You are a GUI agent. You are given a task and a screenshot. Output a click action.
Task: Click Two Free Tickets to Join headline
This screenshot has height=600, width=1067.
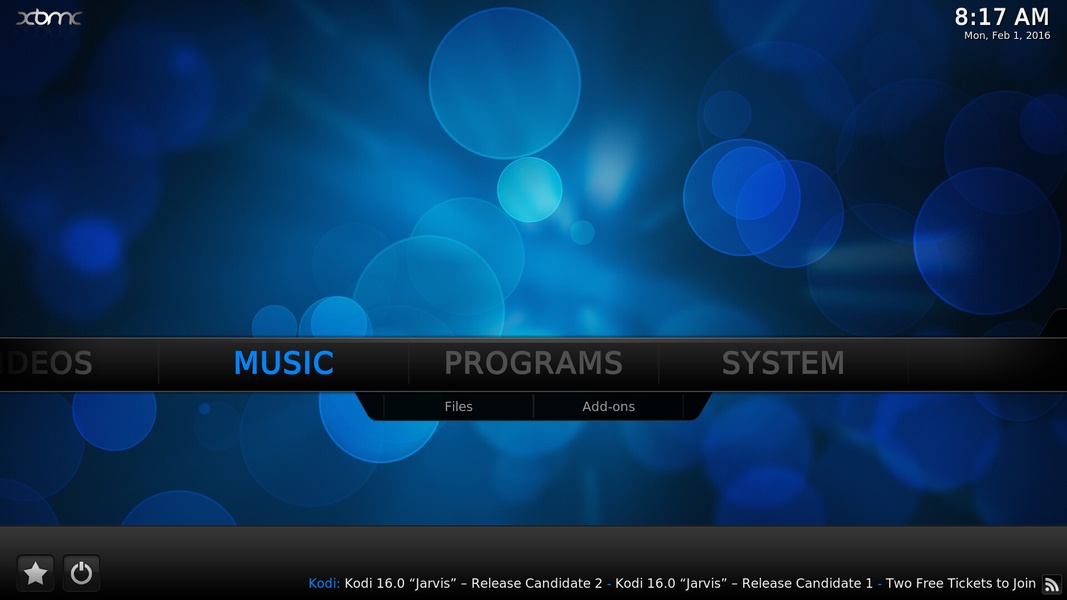click(960, 583)
